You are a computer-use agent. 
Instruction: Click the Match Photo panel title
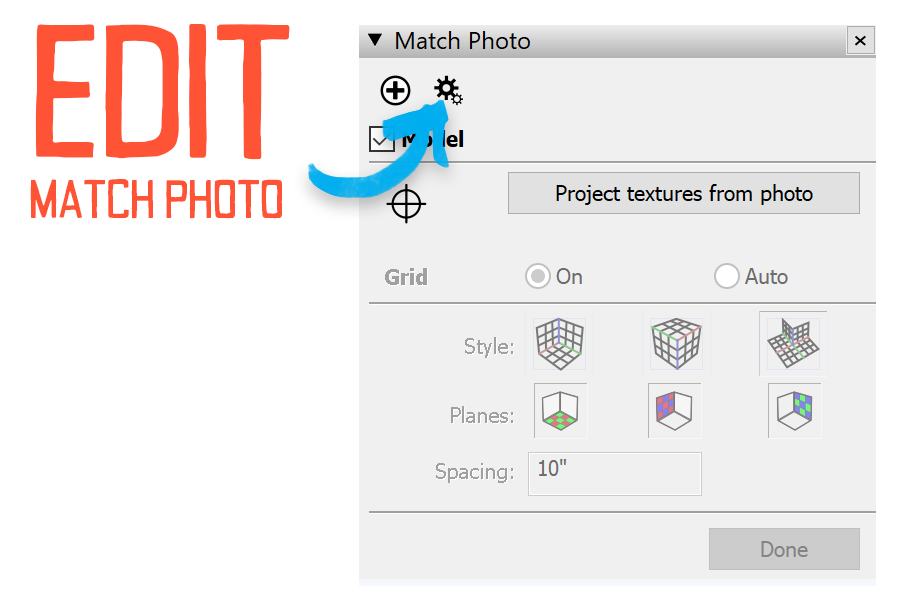click(462, 41)
